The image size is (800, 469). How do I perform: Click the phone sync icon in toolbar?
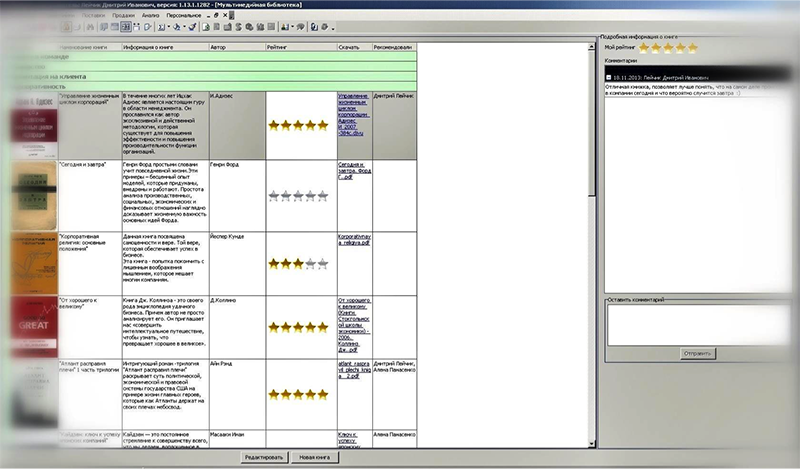(314, 27)
